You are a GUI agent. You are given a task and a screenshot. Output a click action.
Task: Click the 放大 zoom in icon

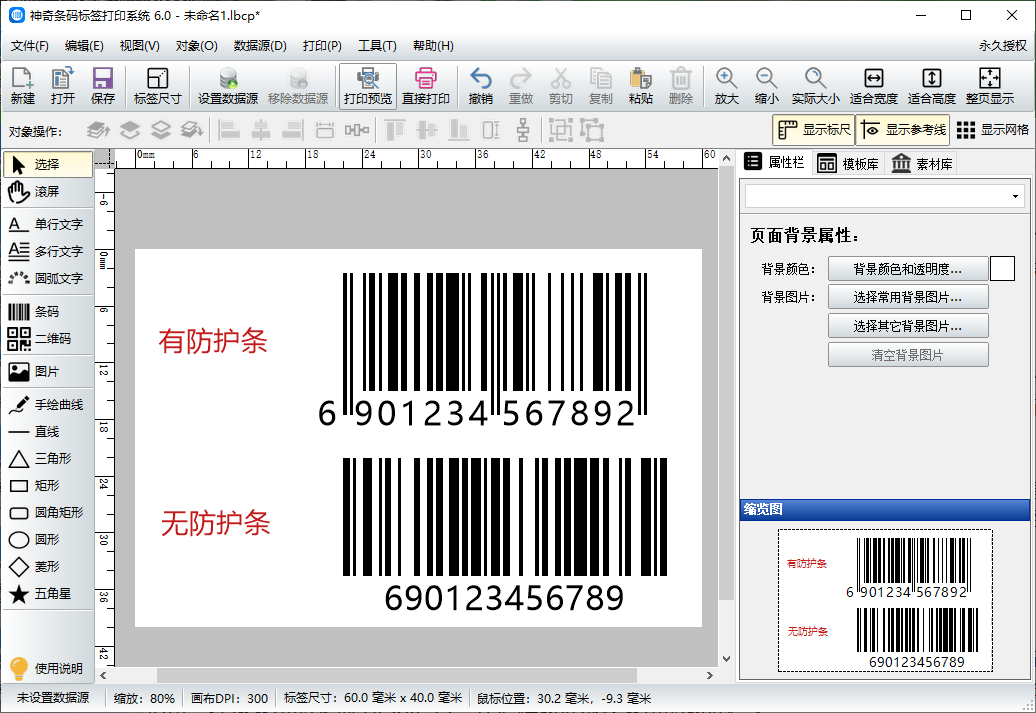[x=726, y=86]
